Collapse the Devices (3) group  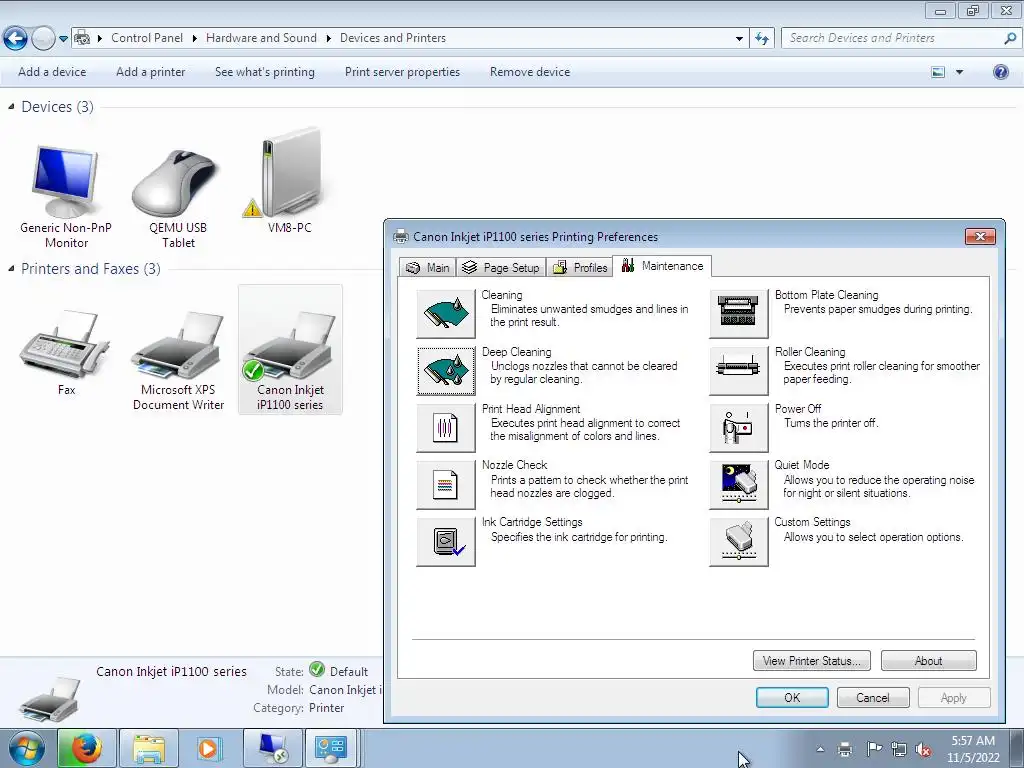click(x=11, y=106)
